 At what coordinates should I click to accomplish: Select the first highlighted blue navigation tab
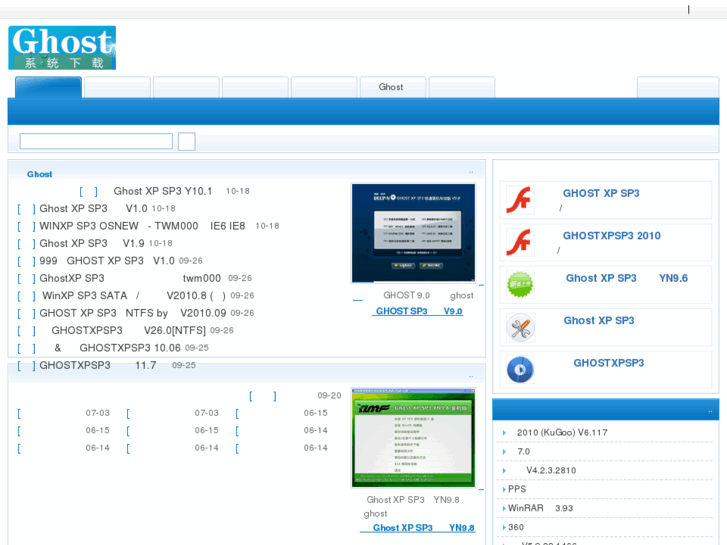[48, 87]
